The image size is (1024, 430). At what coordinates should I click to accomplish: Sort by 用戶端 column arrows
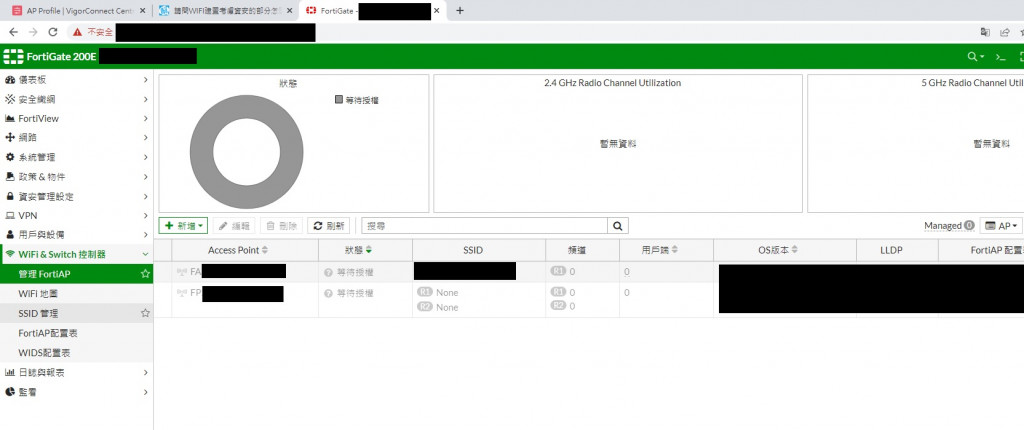click(674, 250)
